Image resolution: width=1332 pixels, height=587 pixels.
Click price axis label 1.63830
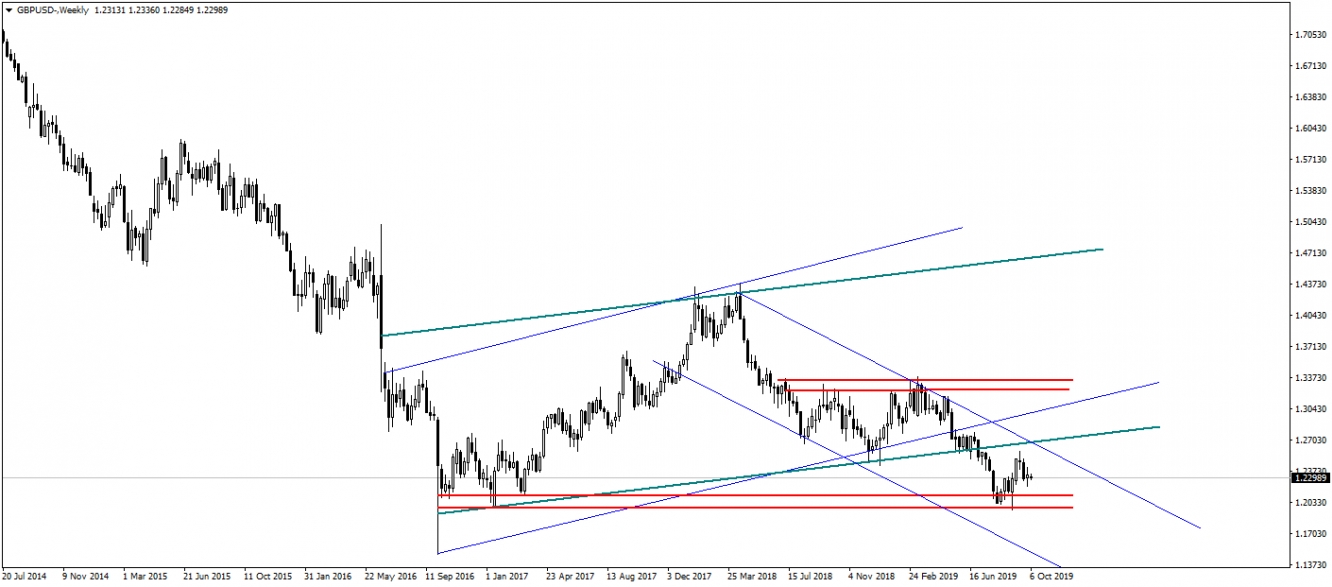pos(1309,97)
